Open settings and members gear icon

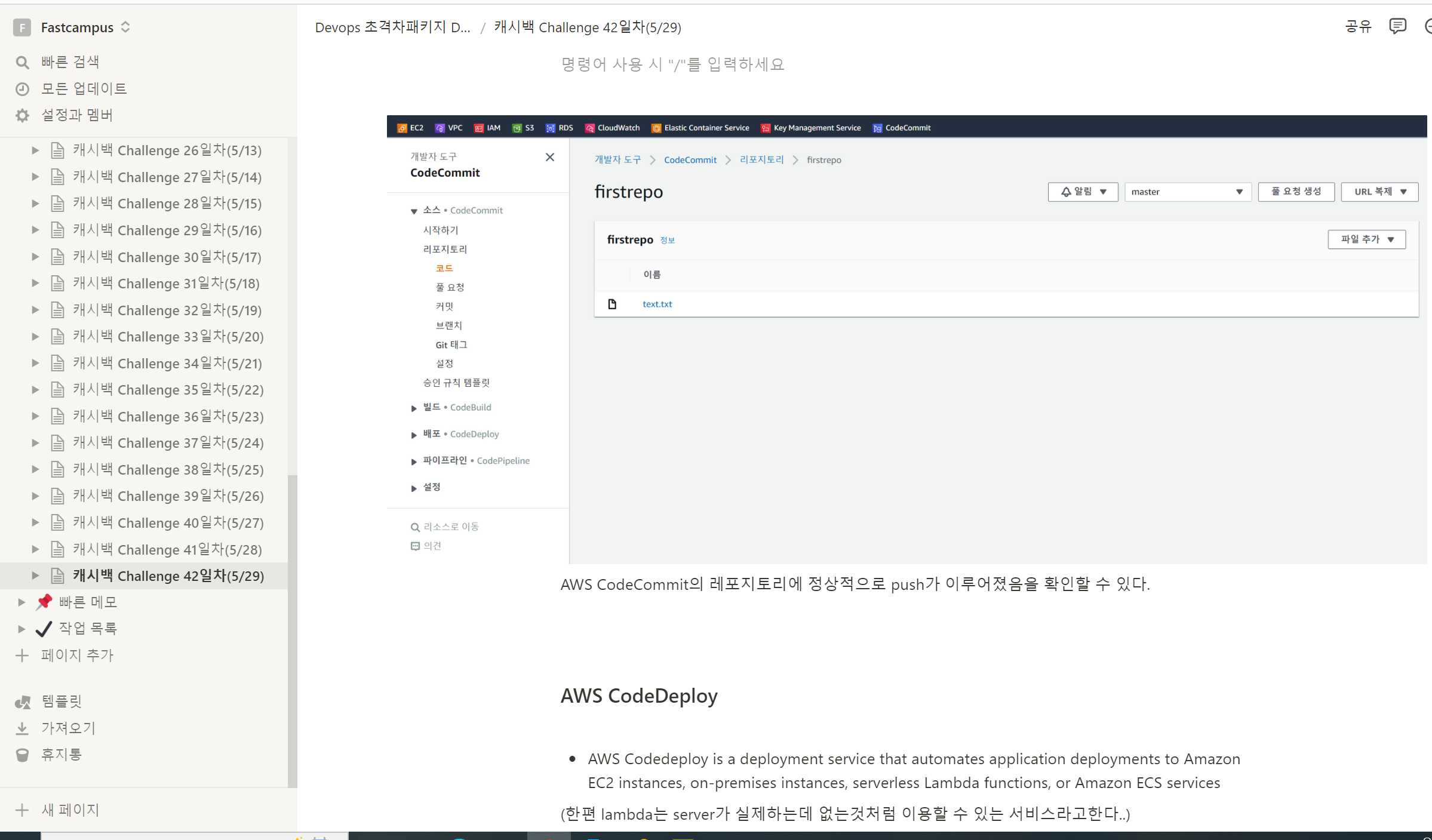click(22, 115)
